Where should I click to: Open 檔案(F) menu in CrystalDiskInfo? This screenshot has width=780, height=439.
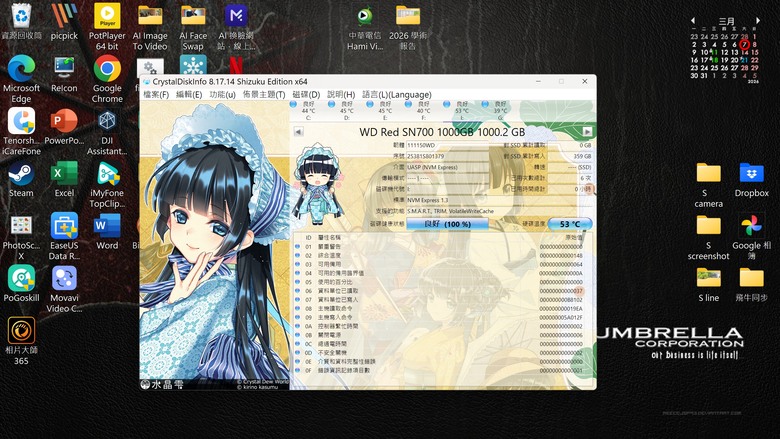pos(156,94)
